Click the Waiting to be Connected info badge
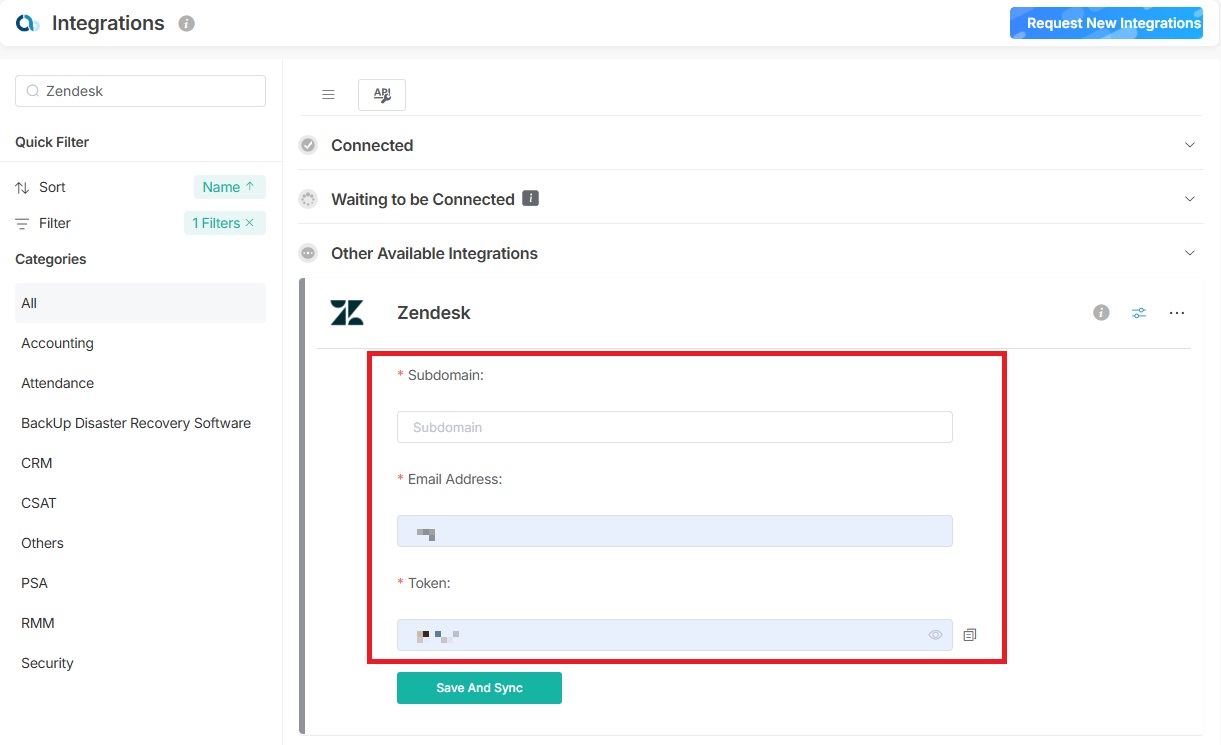Viewport: 1221px width, 745px height. tap(531, 199)
